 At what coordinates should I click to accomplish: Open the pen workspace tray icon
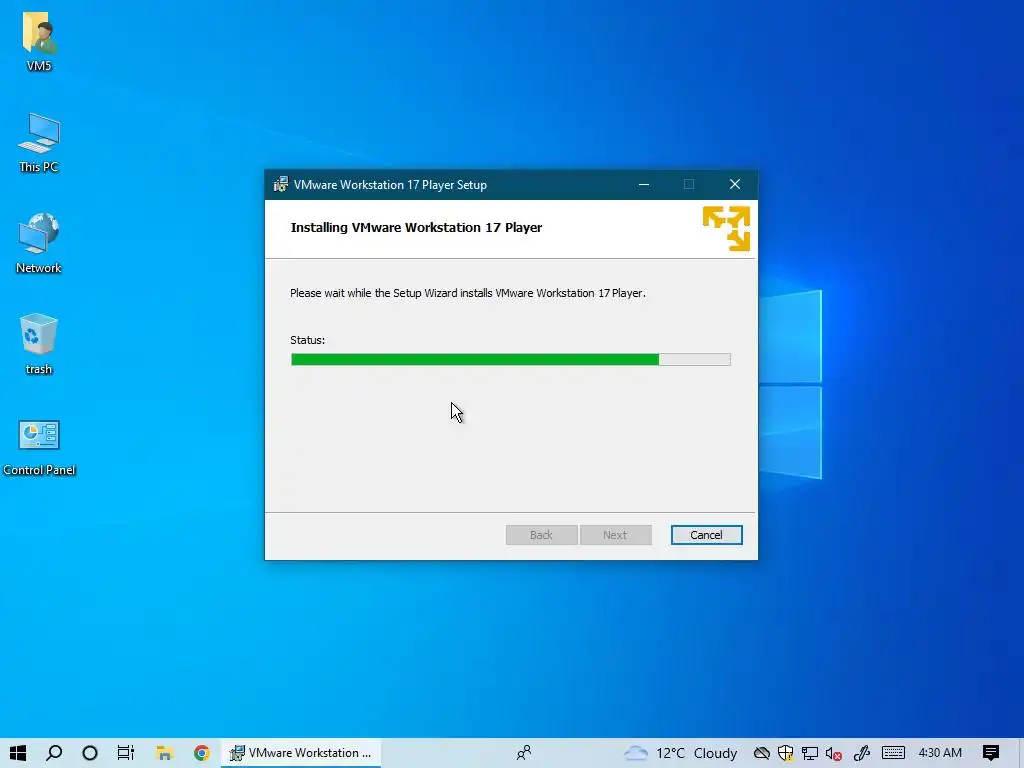click(x=861, y=753)
